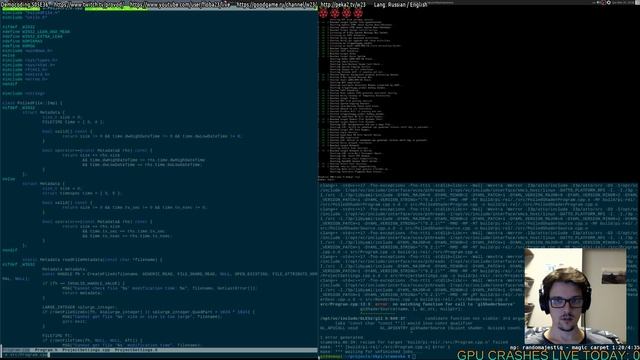Click the '#define WIN32_LEAN_AND_MEAN' code line
Screen dimensions: 640x360
(36, 31)
